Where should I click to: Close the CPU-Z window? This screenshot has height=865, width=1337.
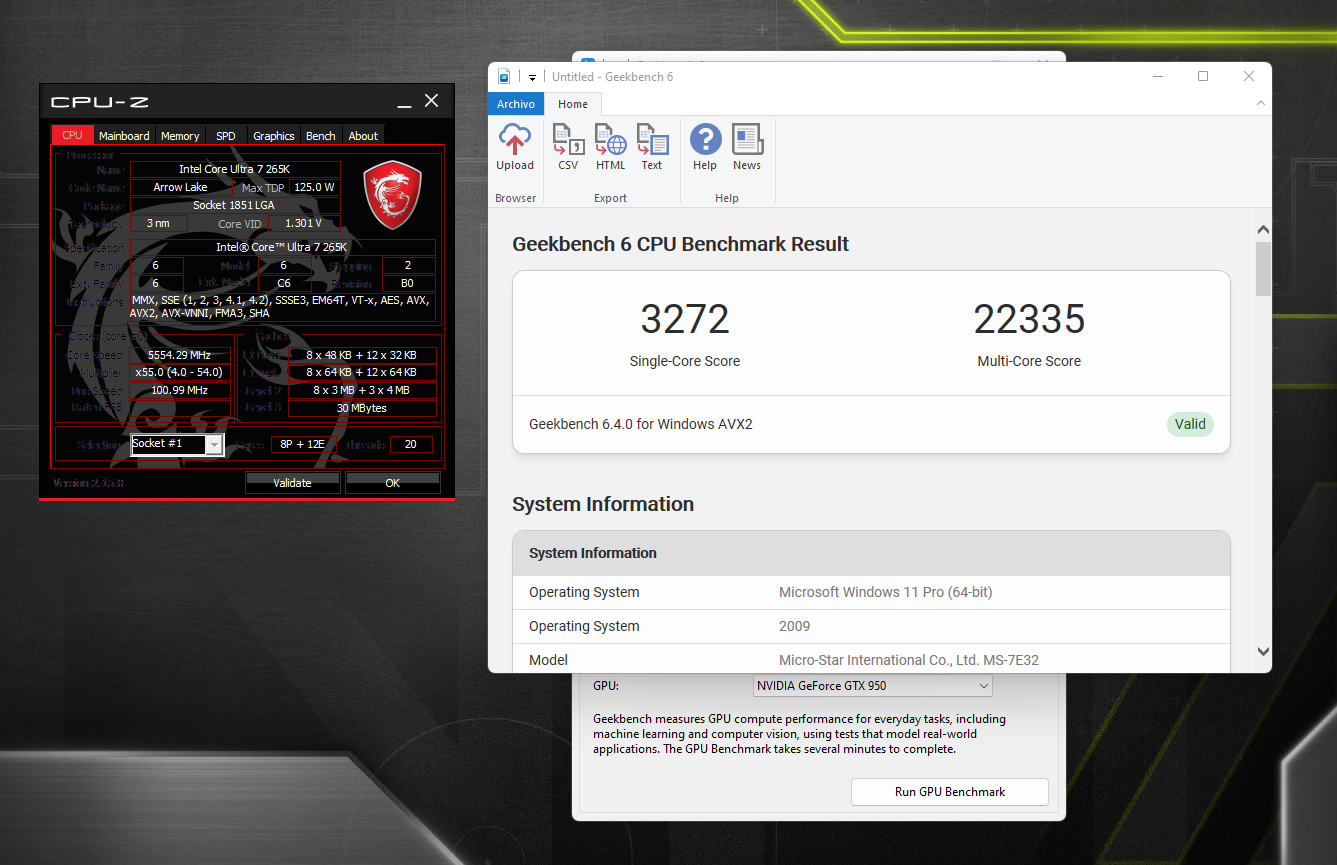click(431, 101)
